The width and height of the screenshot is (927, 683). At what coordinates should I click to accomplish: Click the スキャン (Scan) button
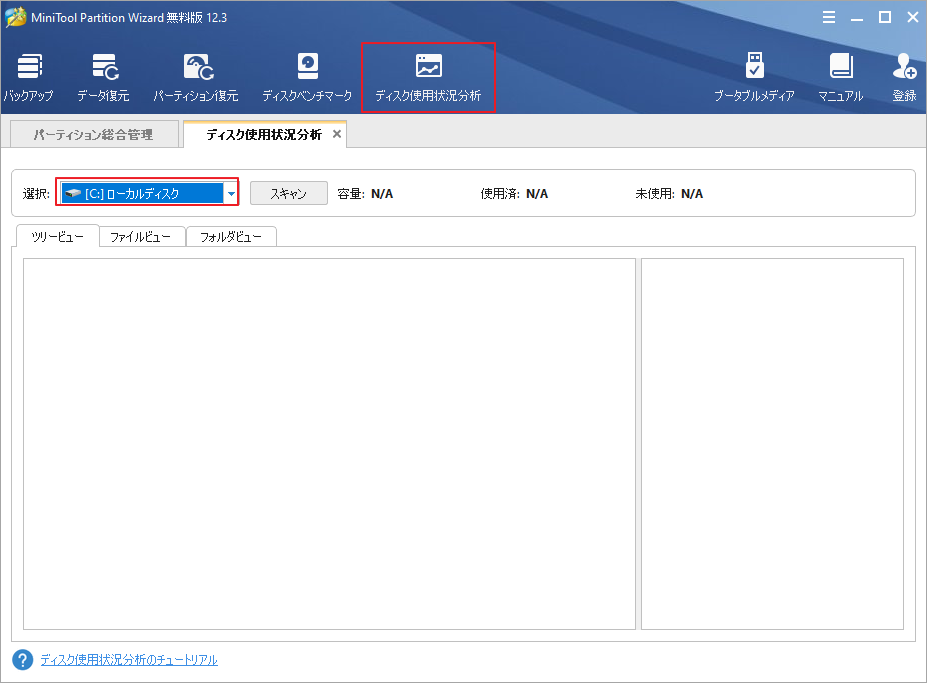click(289, 193)
